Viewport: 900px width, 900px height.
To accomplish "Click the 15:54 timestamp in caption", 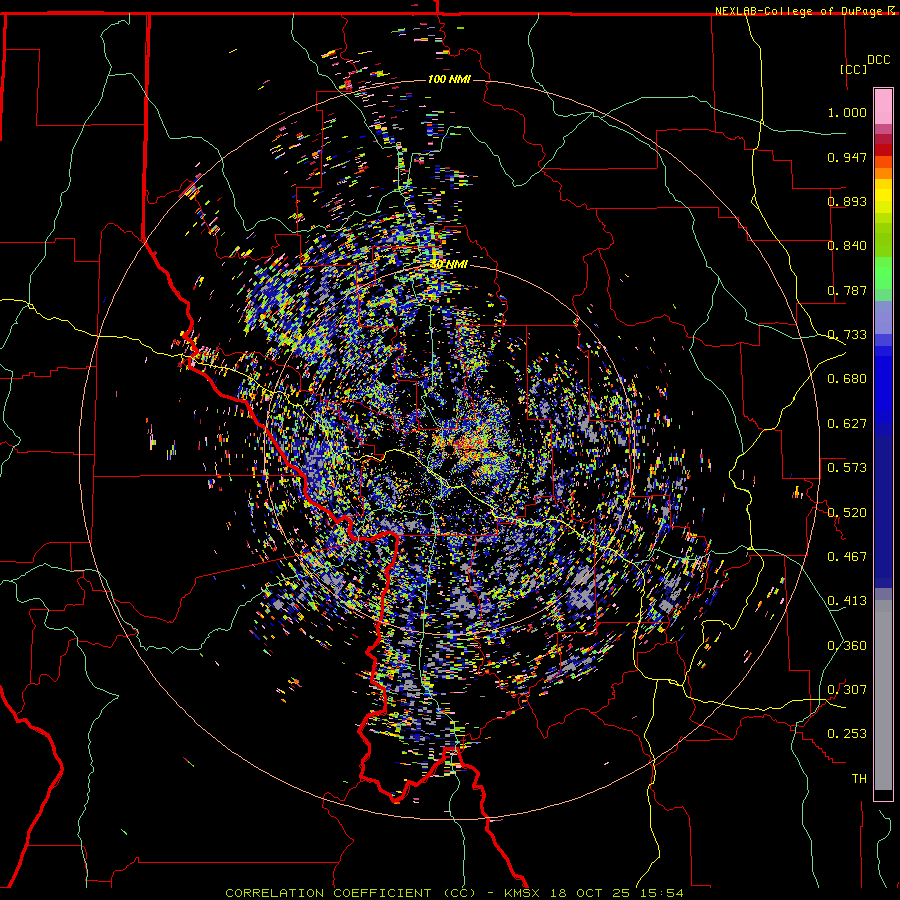I will 661,893.
